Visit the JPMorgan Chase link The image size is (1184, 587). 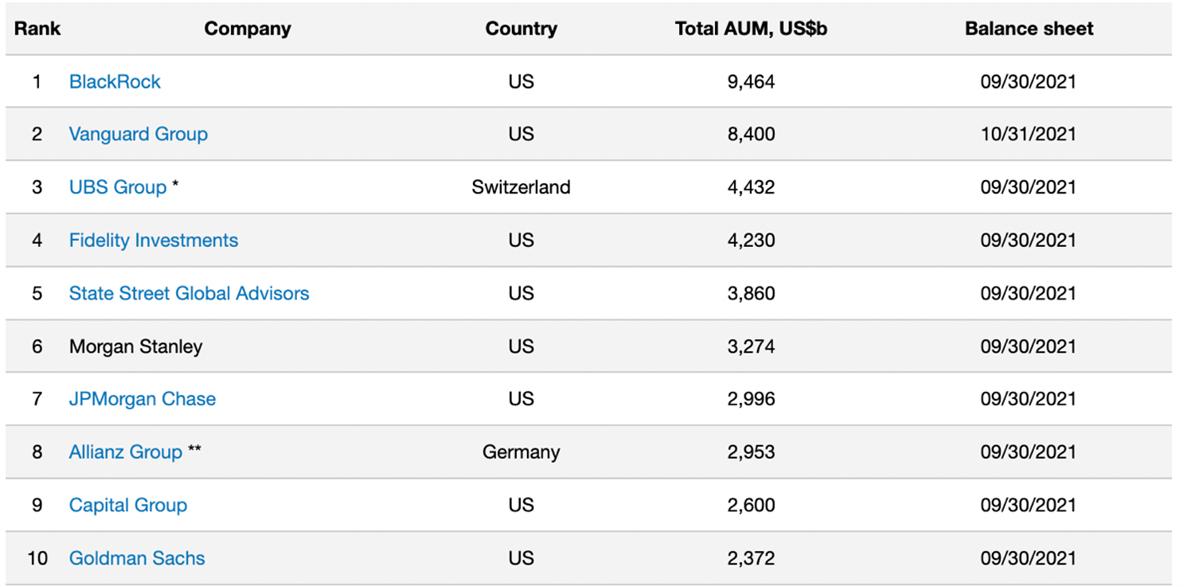[x=142, y=399]
